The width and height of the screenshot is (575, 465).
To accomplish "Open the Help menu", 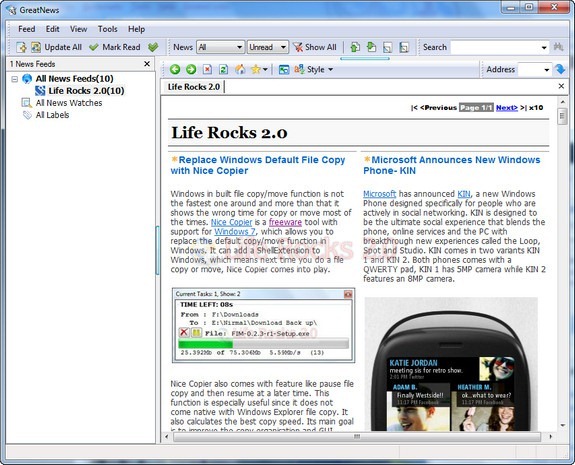I will 136,29.
